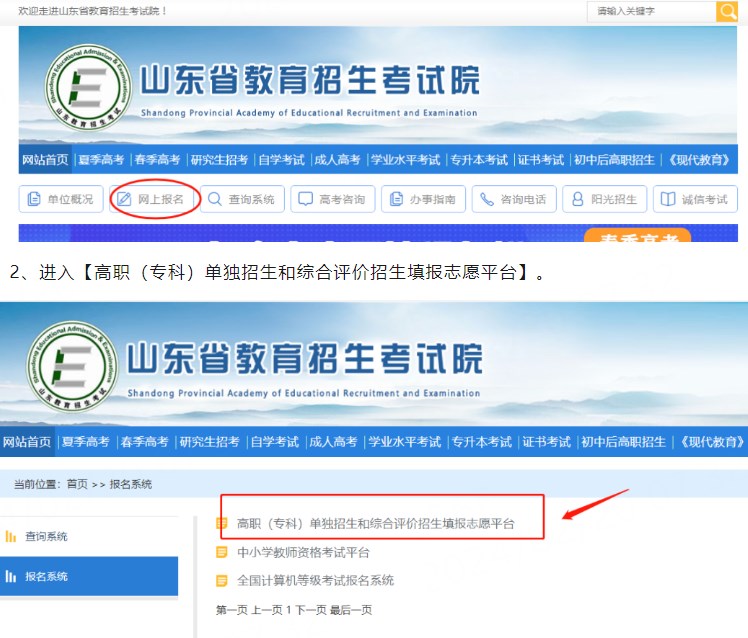Select 报名系统 in left sidebar
Viewport: 748px width, 638px height.
(89, 576)
